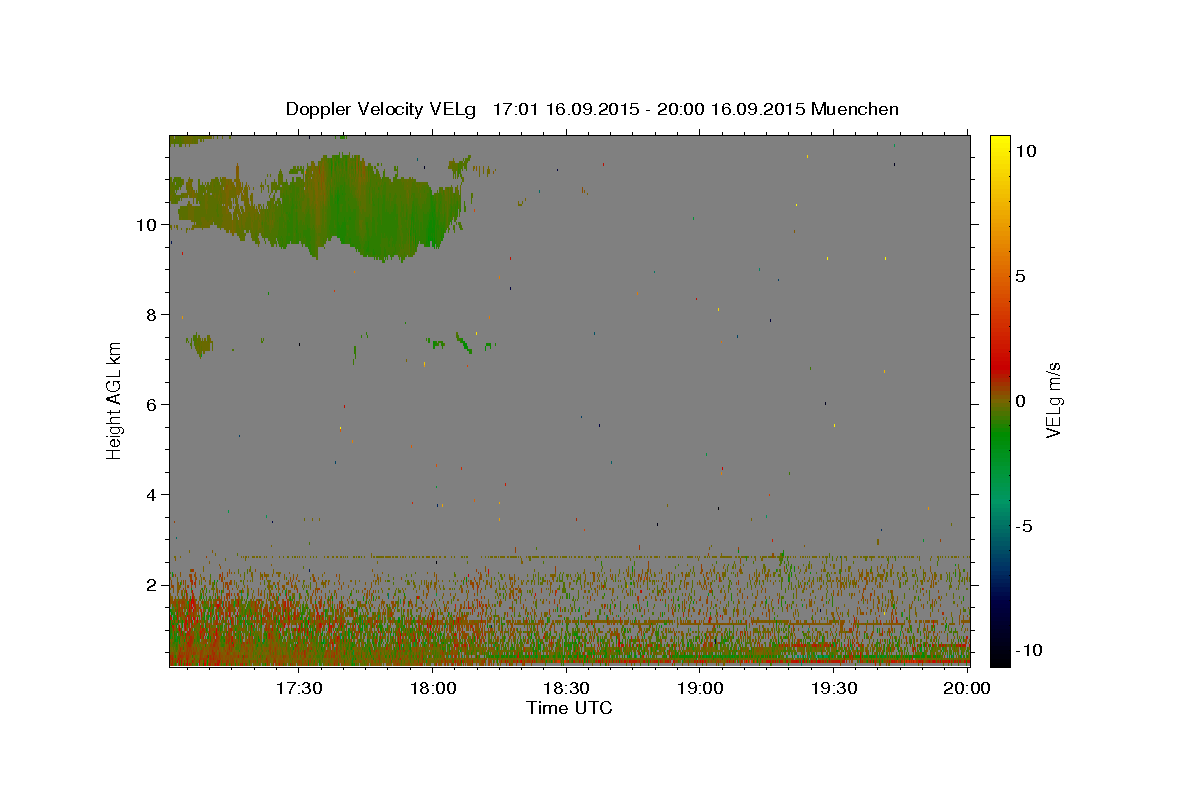Click the colorbar tick label -10
The width and height of the screenshot is (1200, 800).
1027,650
